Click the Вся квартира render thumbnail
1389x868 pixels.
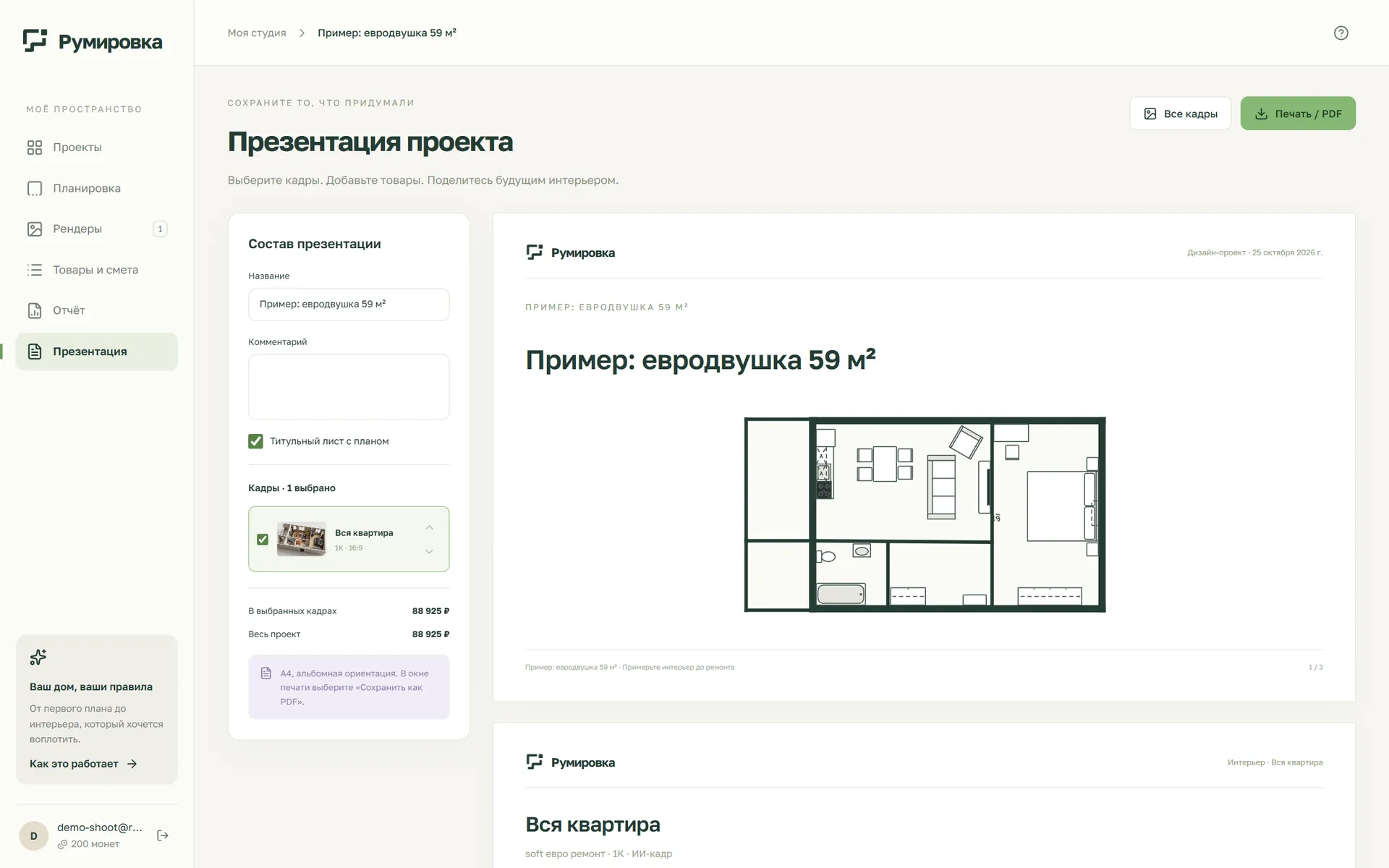coord(301,540)
